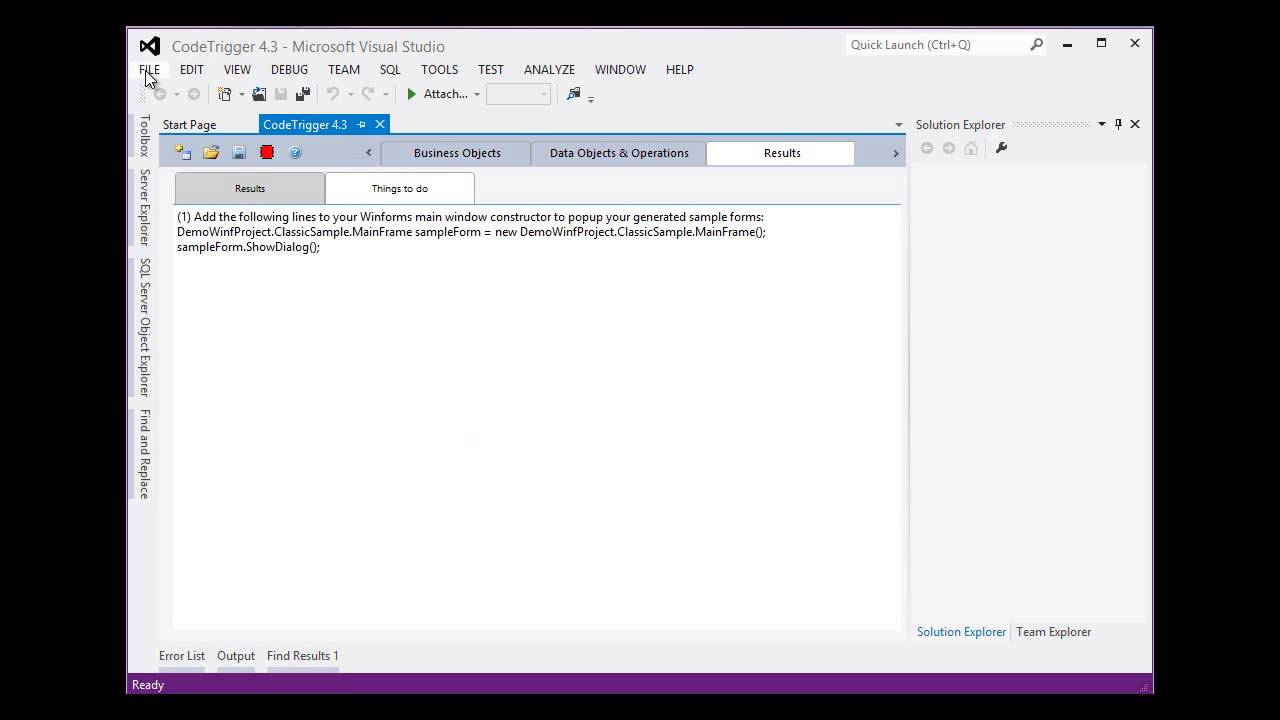Click the Redo arrow icon
Viewport: 1280px width, 720px height.
(x=367, y=94)
